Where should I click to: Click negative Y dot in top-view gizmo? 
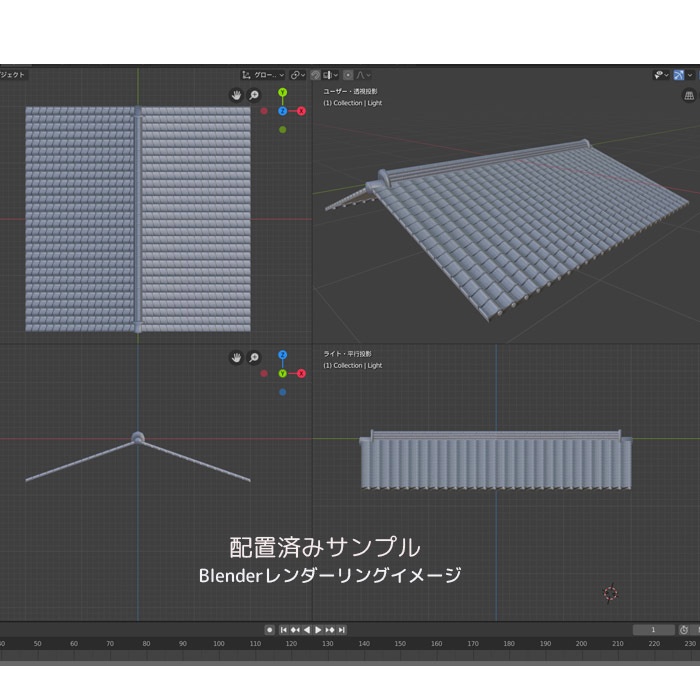[283, 130]
